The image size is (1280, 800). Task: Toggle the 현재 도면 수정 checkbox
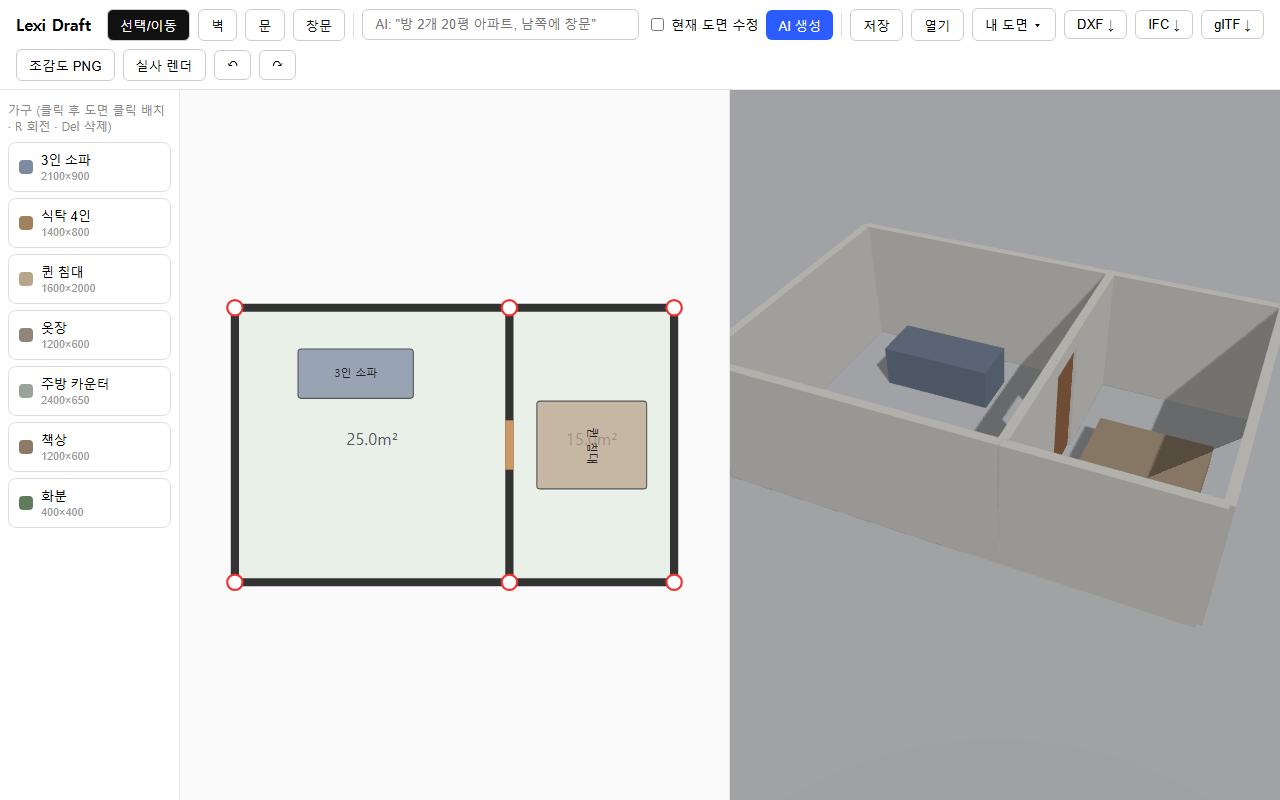[x=657, y=25]
